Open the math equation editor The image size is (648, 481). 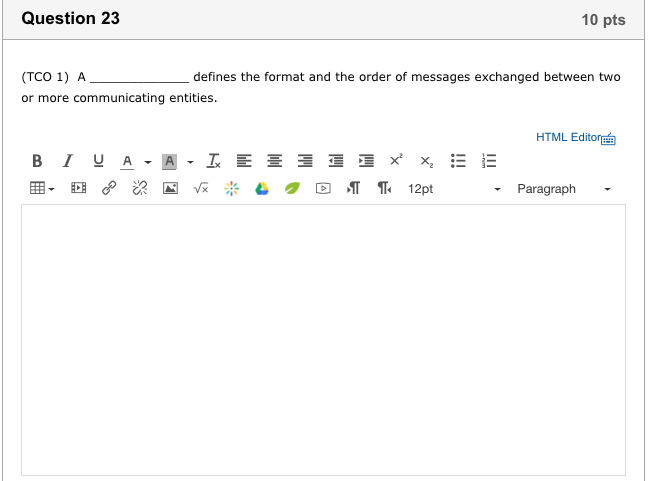[201, 188]
